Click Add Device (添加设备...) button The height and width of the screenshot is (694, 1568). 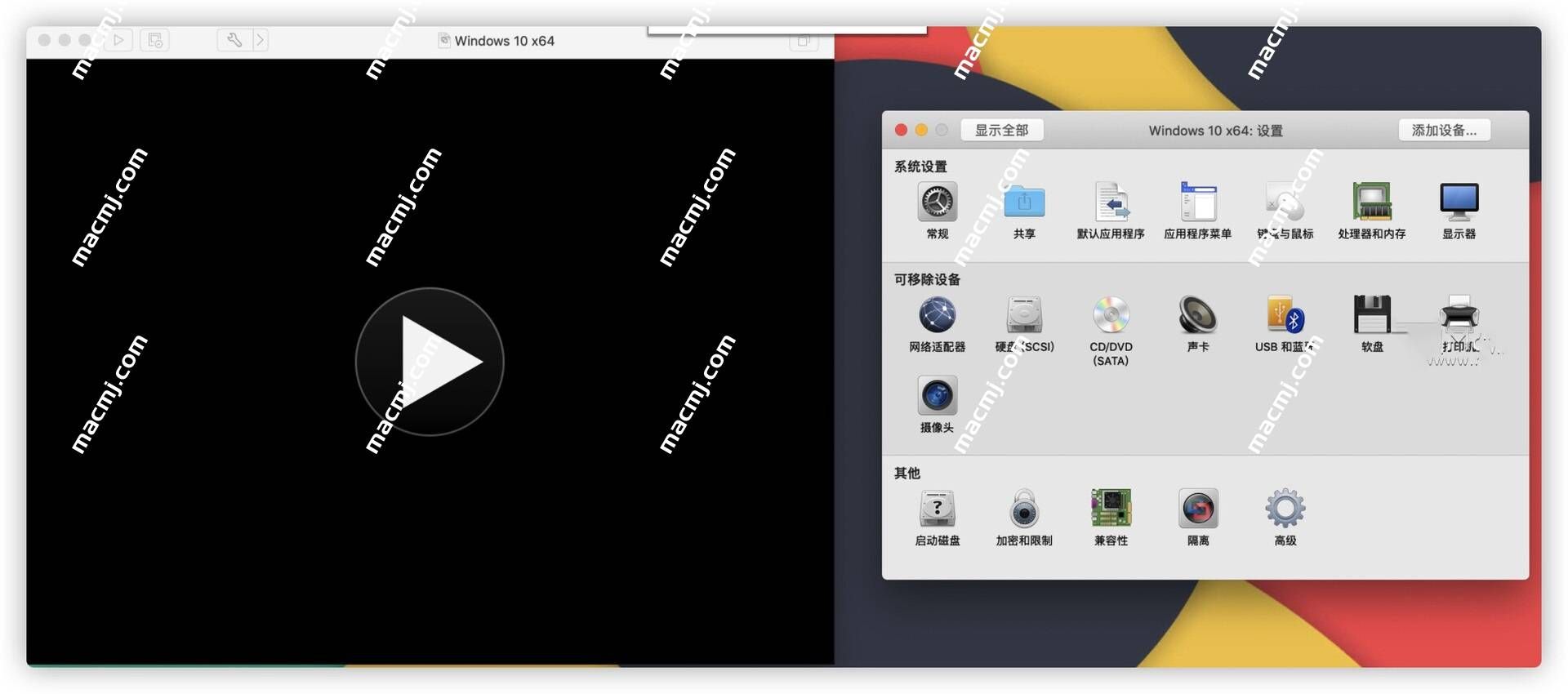point(1444,131)
